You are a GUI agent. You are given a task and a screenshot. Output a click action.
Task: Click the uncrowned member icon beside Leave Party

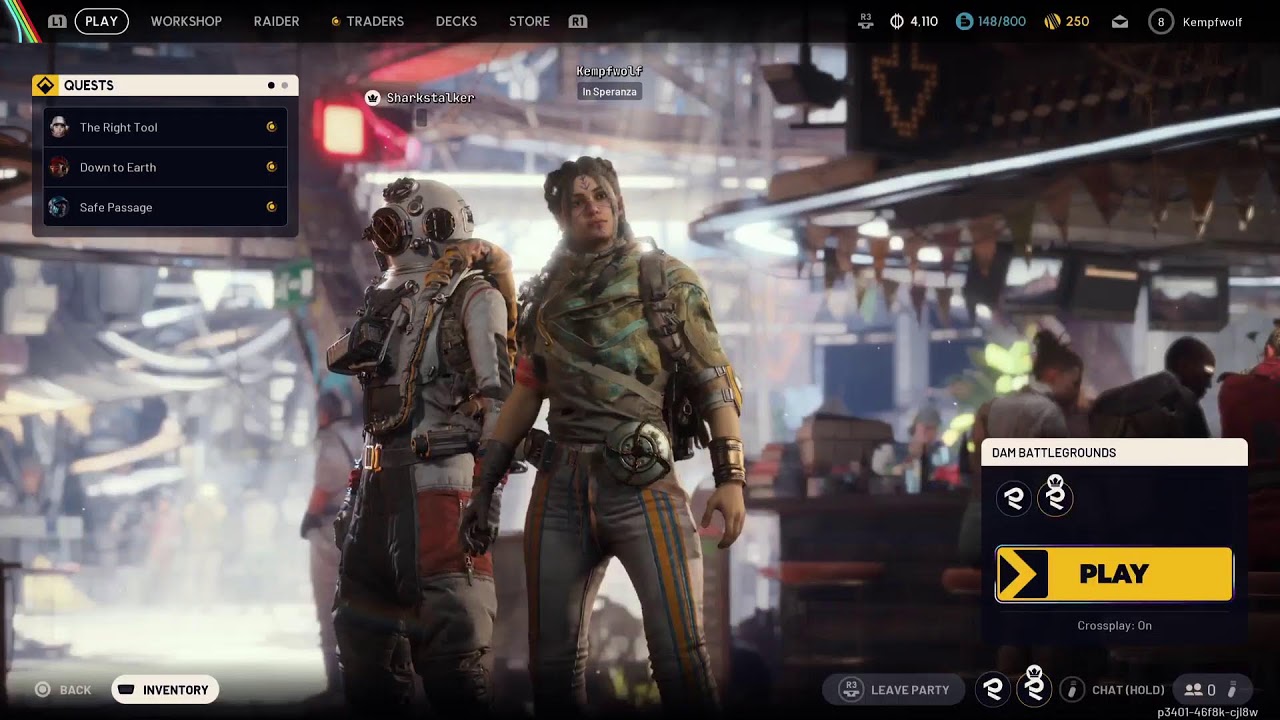click(993, 689)
